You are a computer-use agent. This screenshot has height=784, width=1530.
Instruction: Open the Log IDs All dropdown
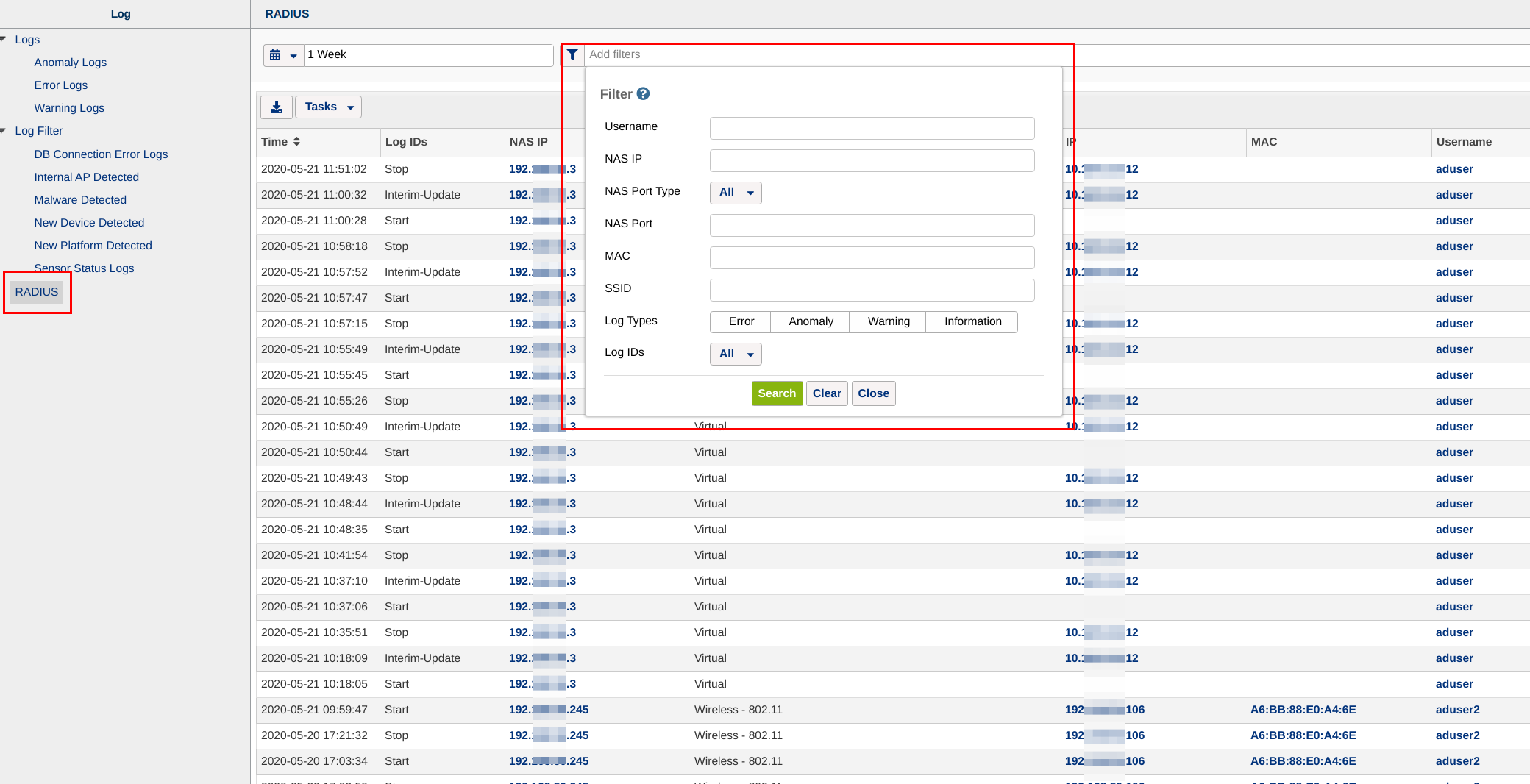tap(736, 354)
